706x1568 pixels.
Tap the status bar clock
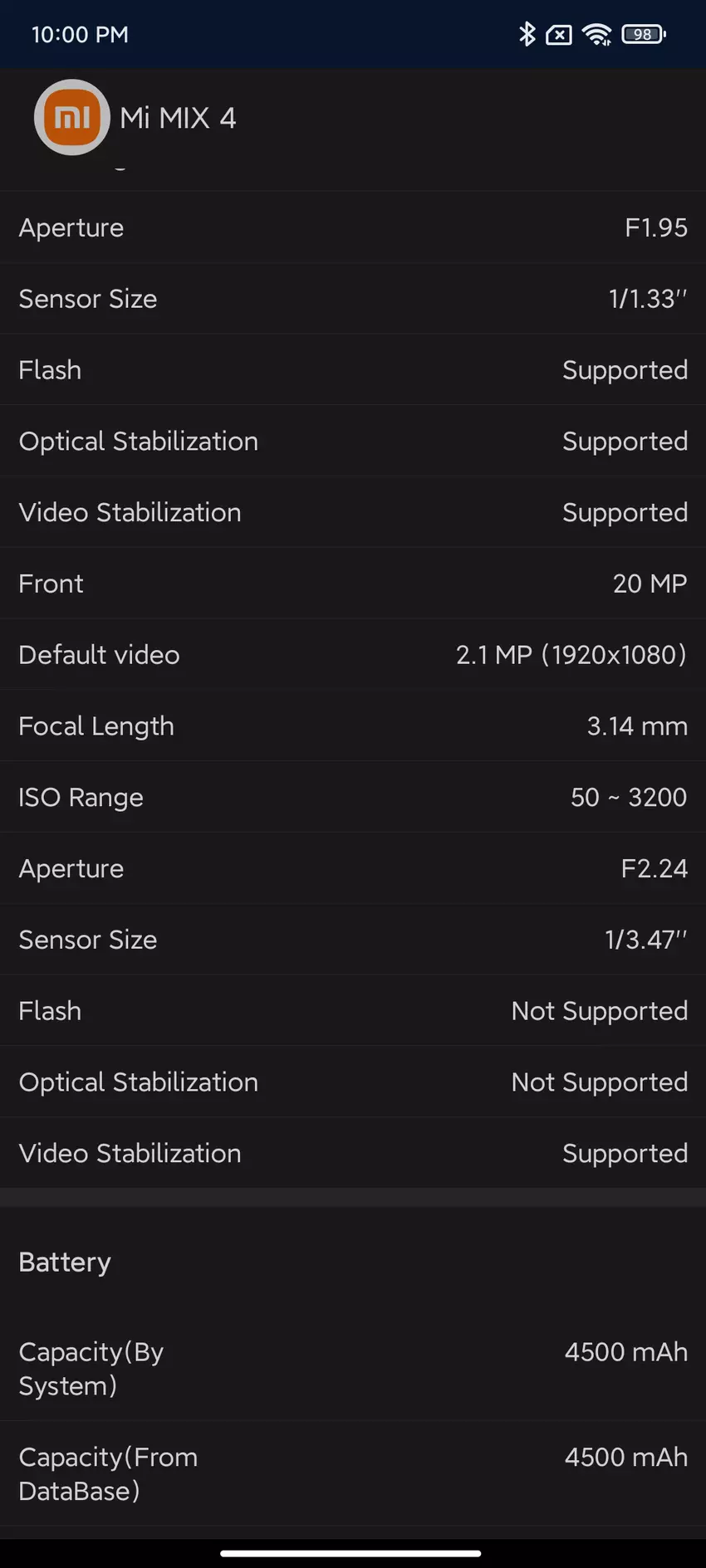coord(80,35)
